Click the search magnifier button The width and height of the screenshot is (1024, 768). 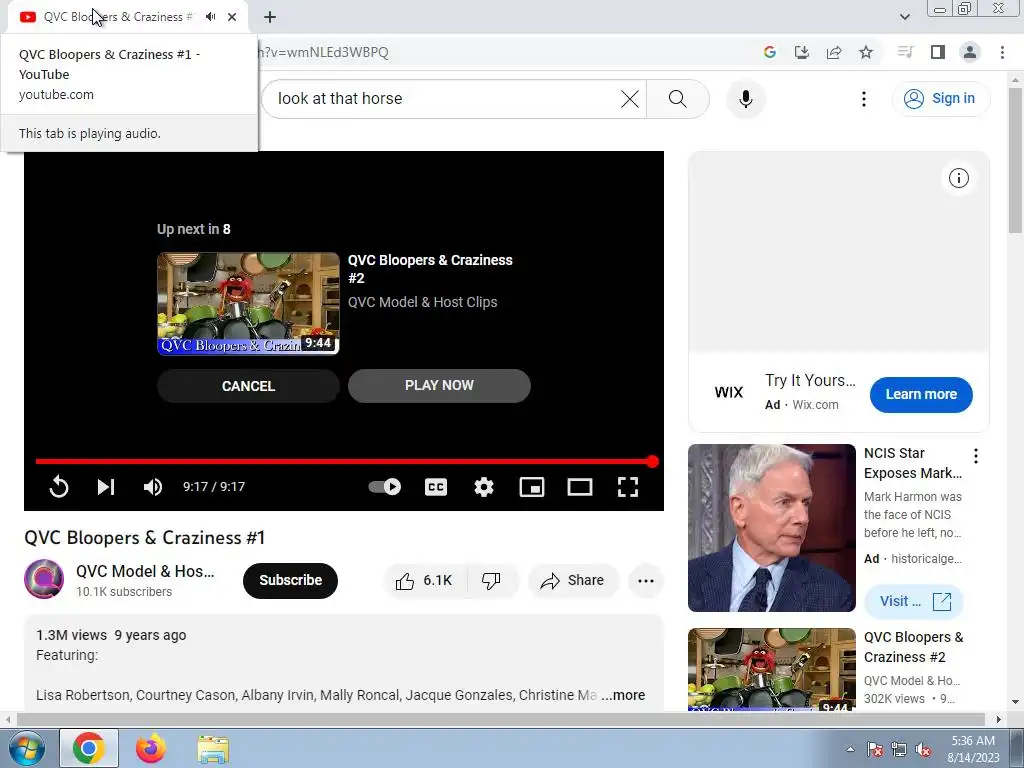678,99
